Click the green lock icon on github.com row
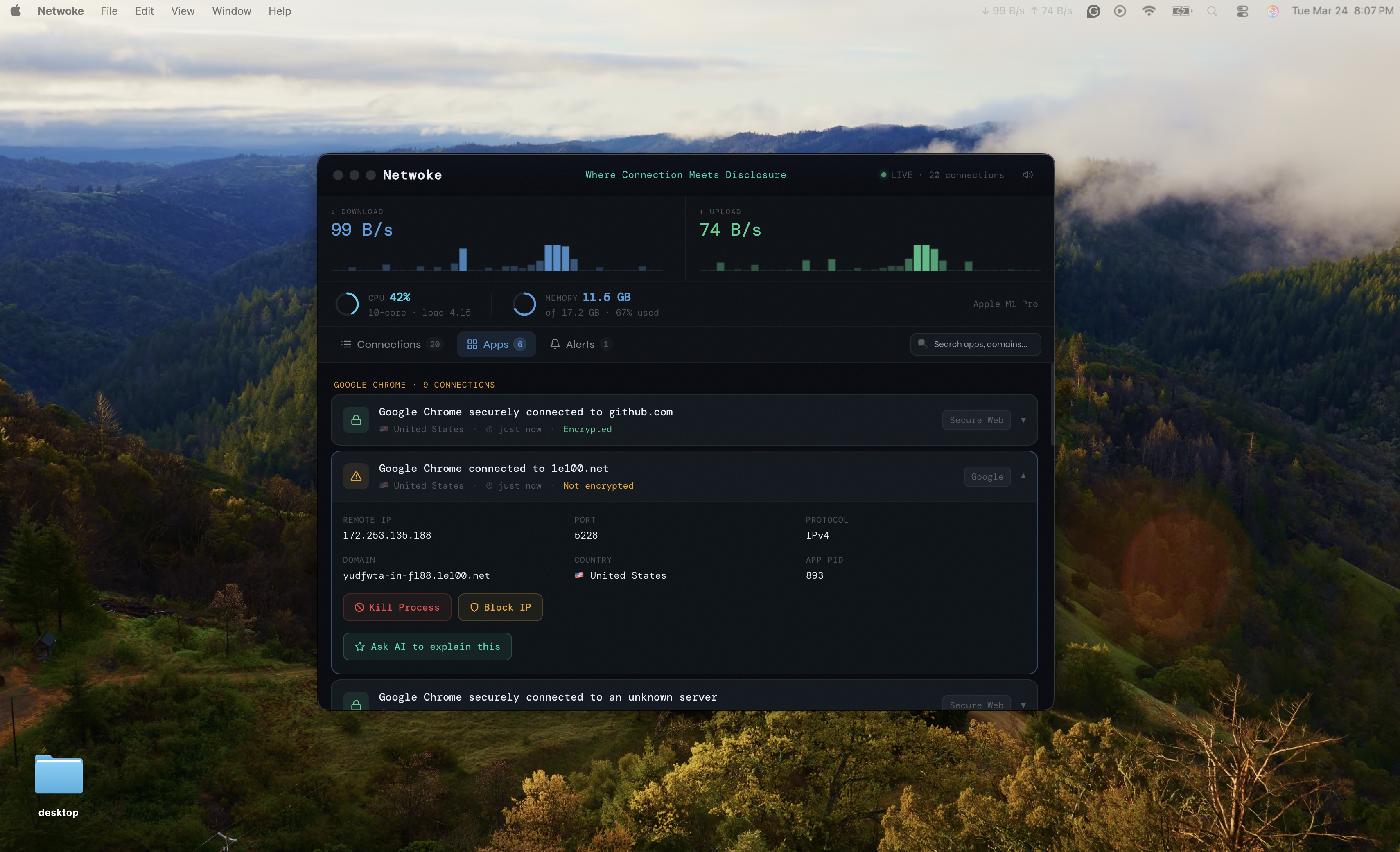This screenshot has height=852, width=1400. point(356,420)
